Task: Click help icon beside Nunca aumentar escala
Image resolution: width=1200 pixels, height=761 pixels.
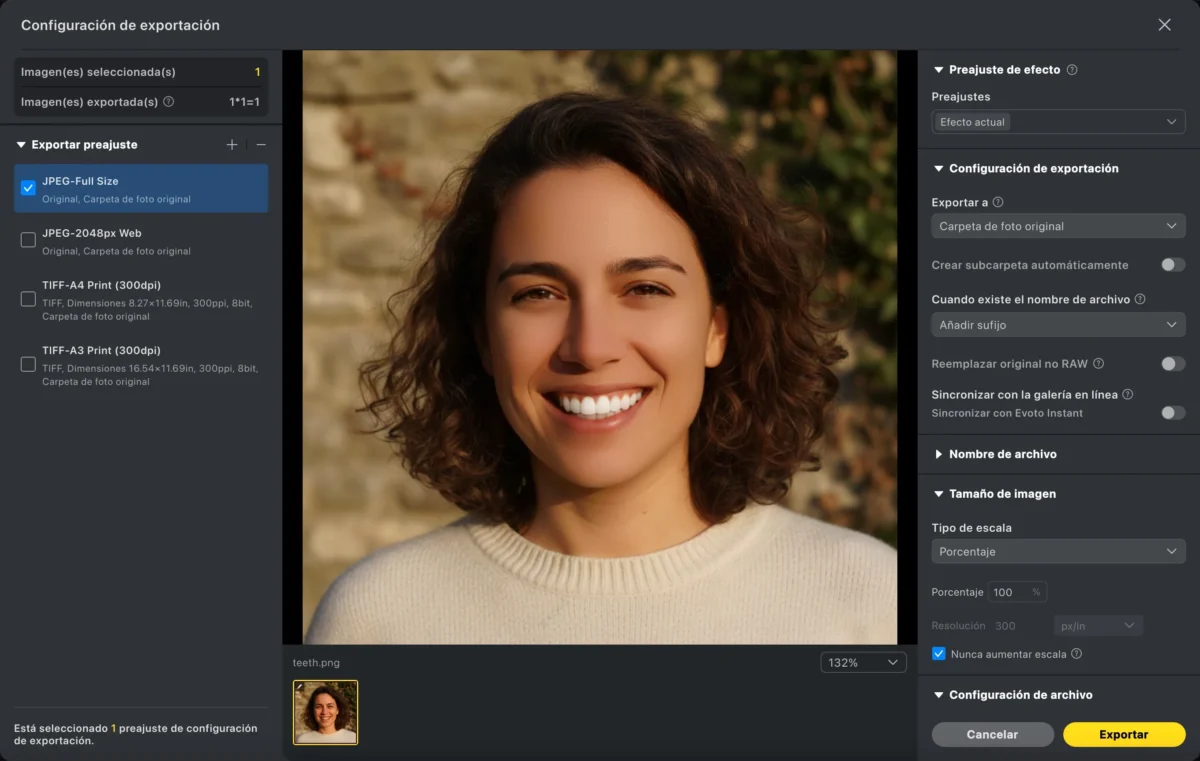Action: point(1077,654)
